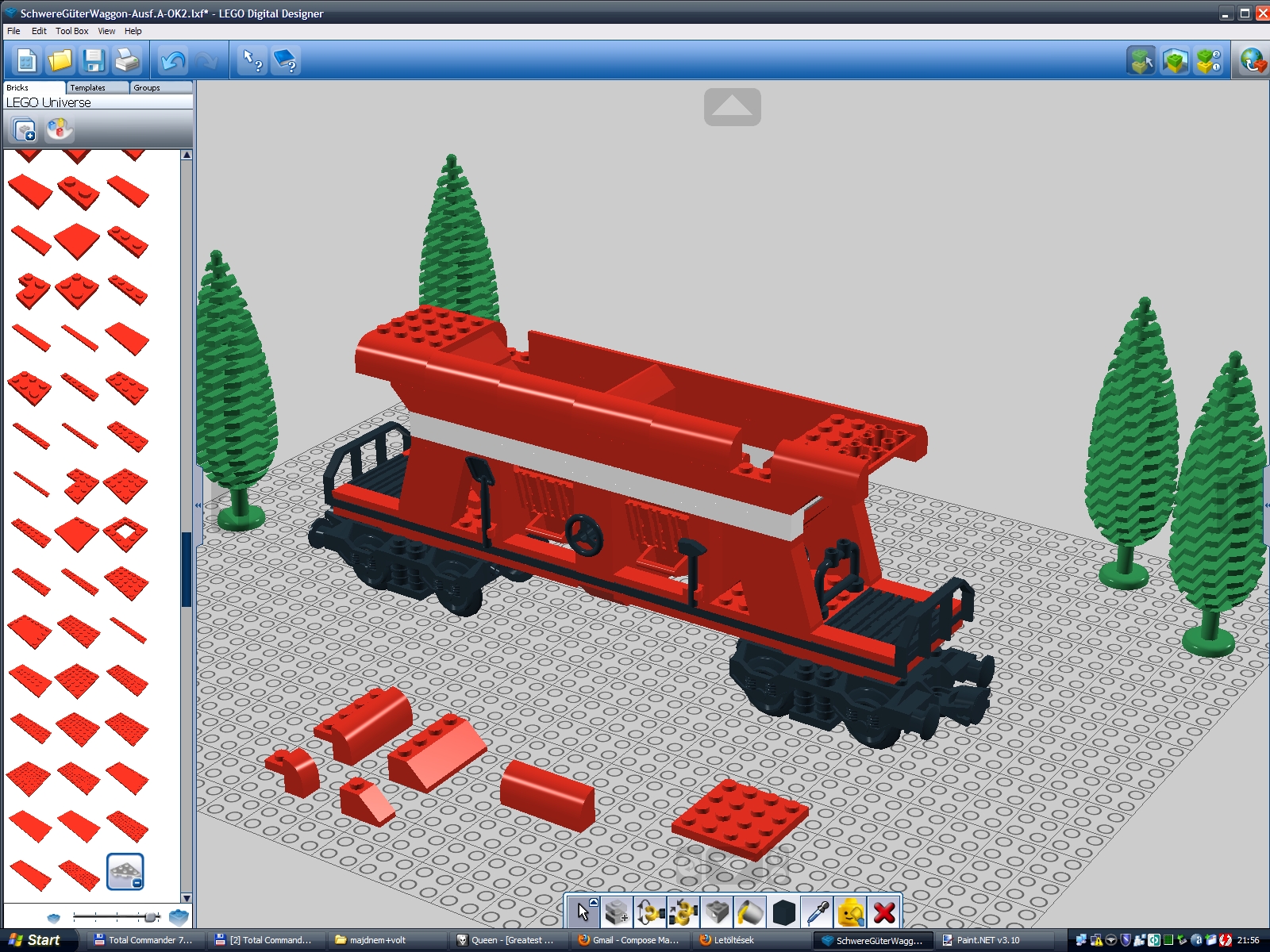Click the expand brick dividers icon
This screenshot has height=952, width=1270.
(24, 129)
